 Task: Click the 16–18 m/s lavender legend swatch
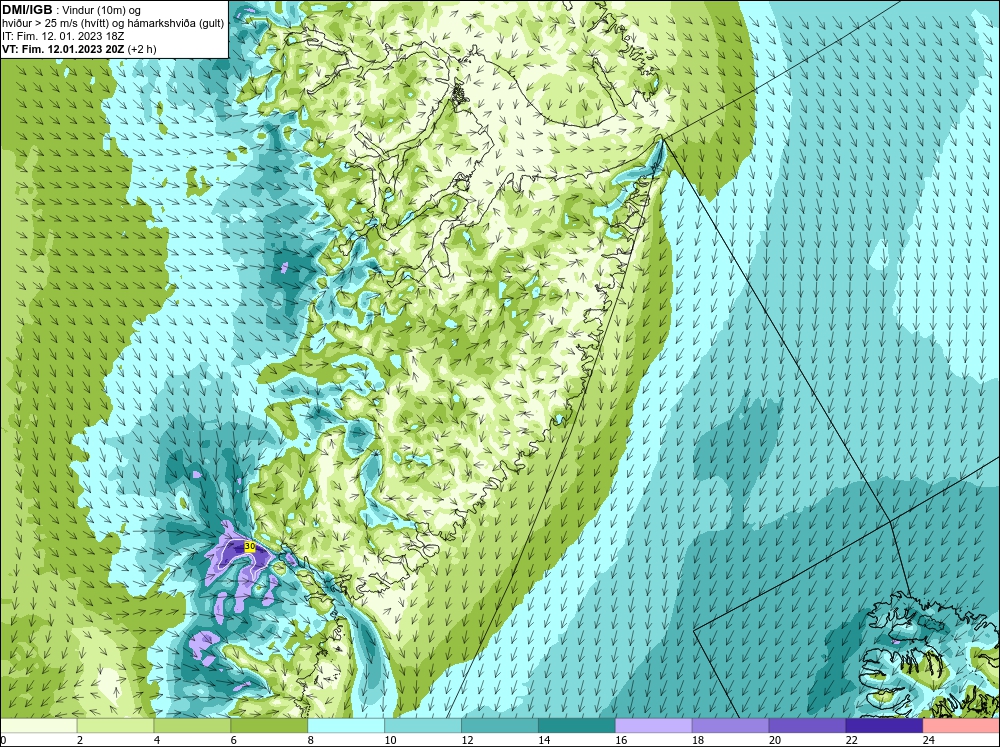(654, 726)
